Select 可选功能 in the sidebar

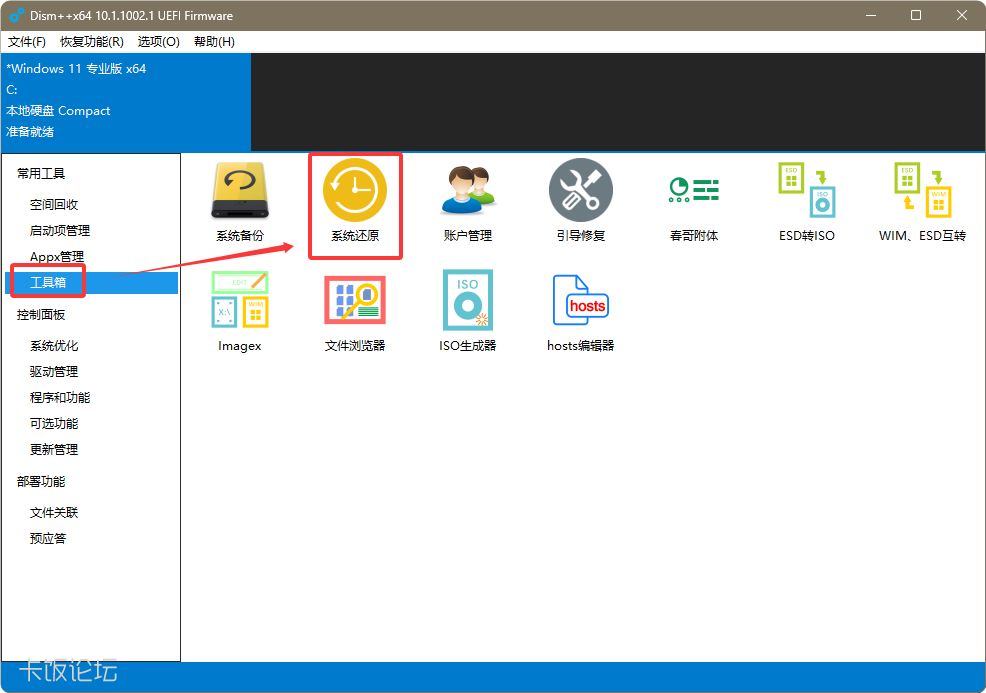(54, 424)
